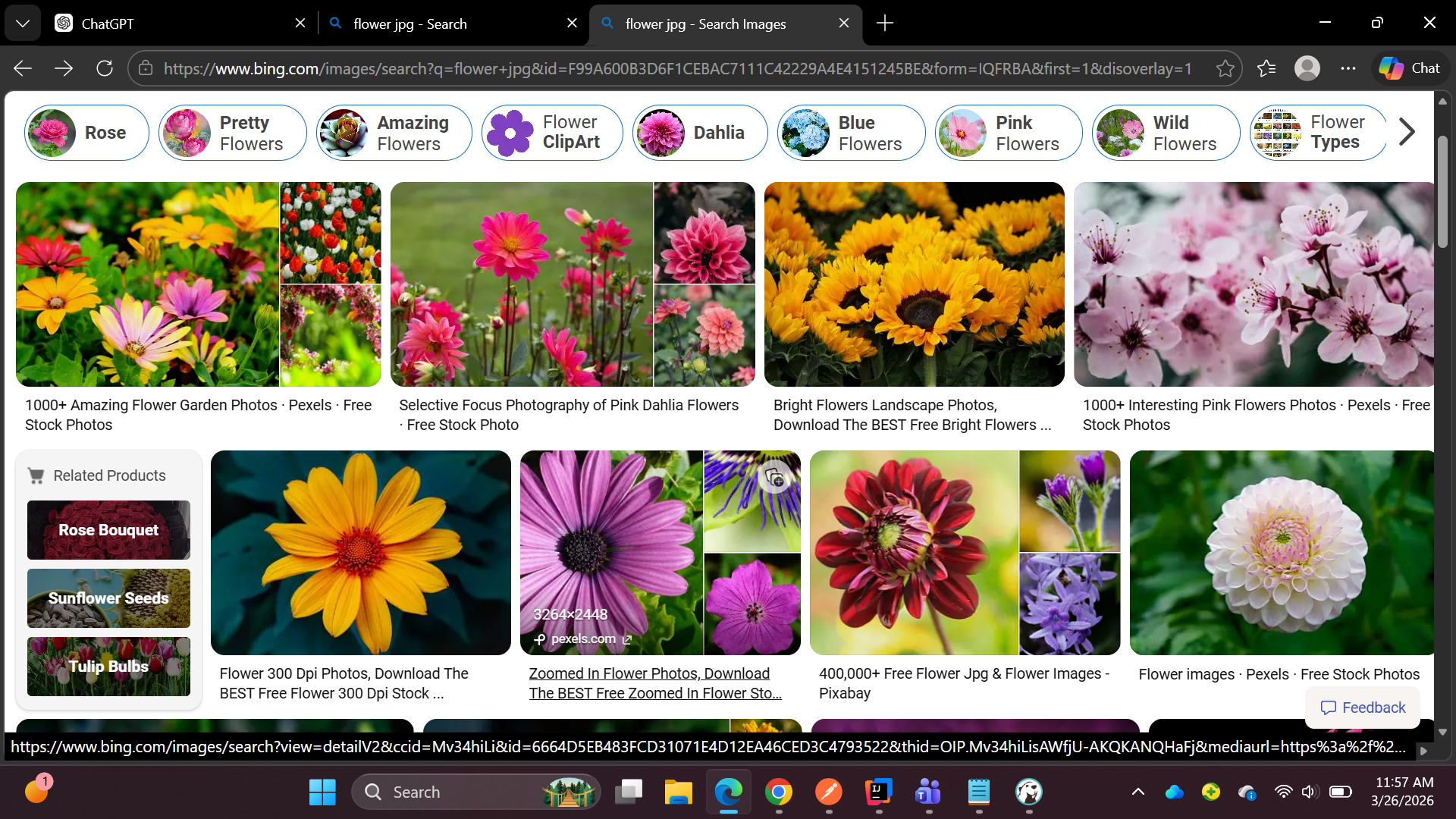1456x819 pixels.
Task: Click the visual search icon on purple flower image
Action: (774, 478)
